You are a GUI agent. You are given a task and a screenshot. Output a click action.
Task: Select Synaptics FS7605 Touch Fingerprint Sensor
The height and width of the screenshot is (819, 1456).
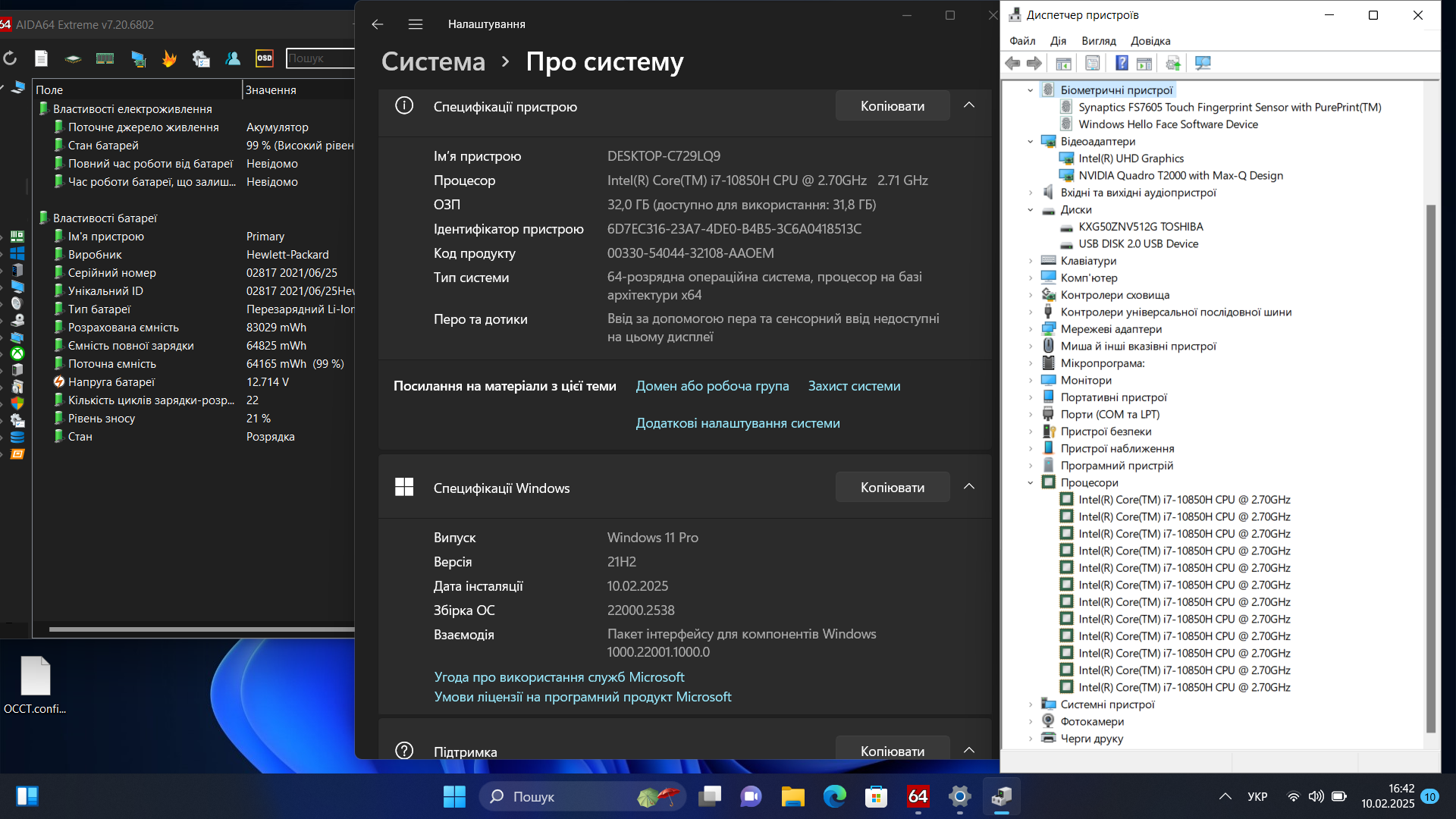point(1229,108)
